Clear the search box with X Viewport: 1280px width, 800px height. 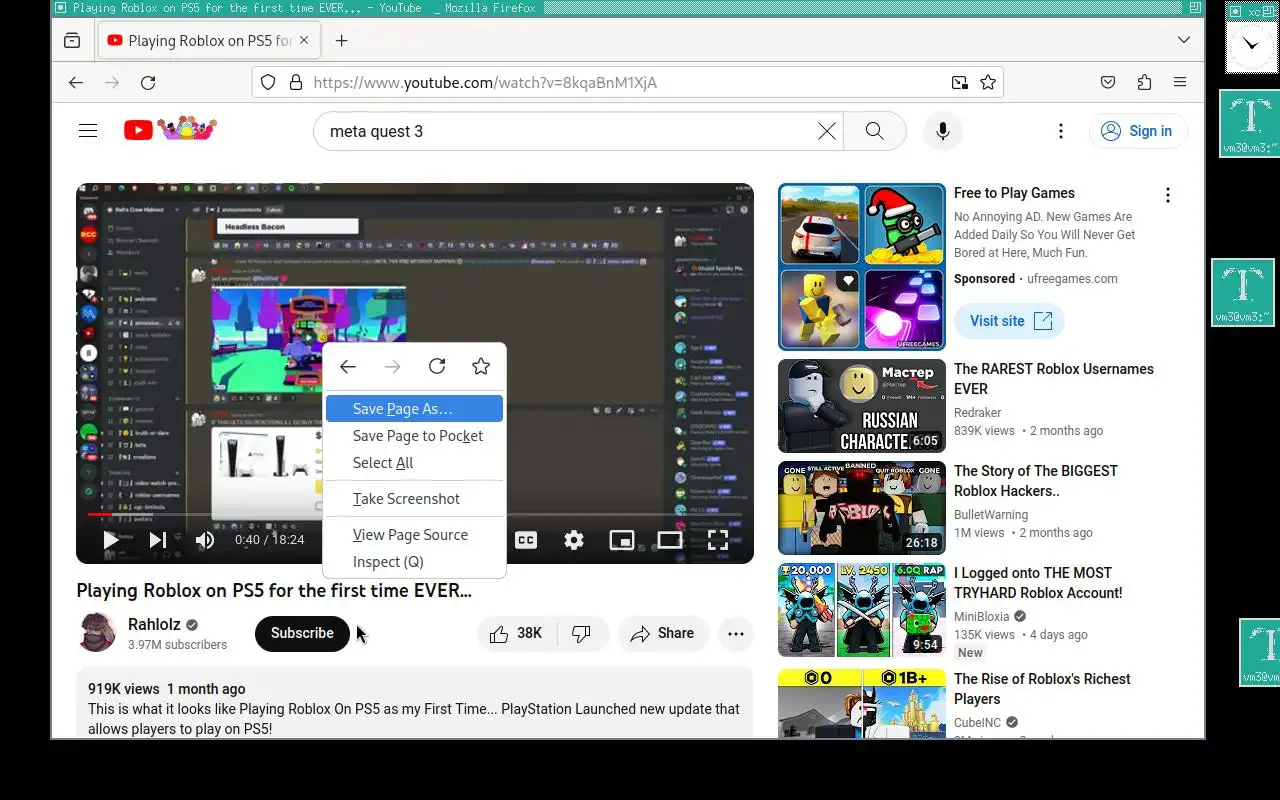tap(827, 131)
